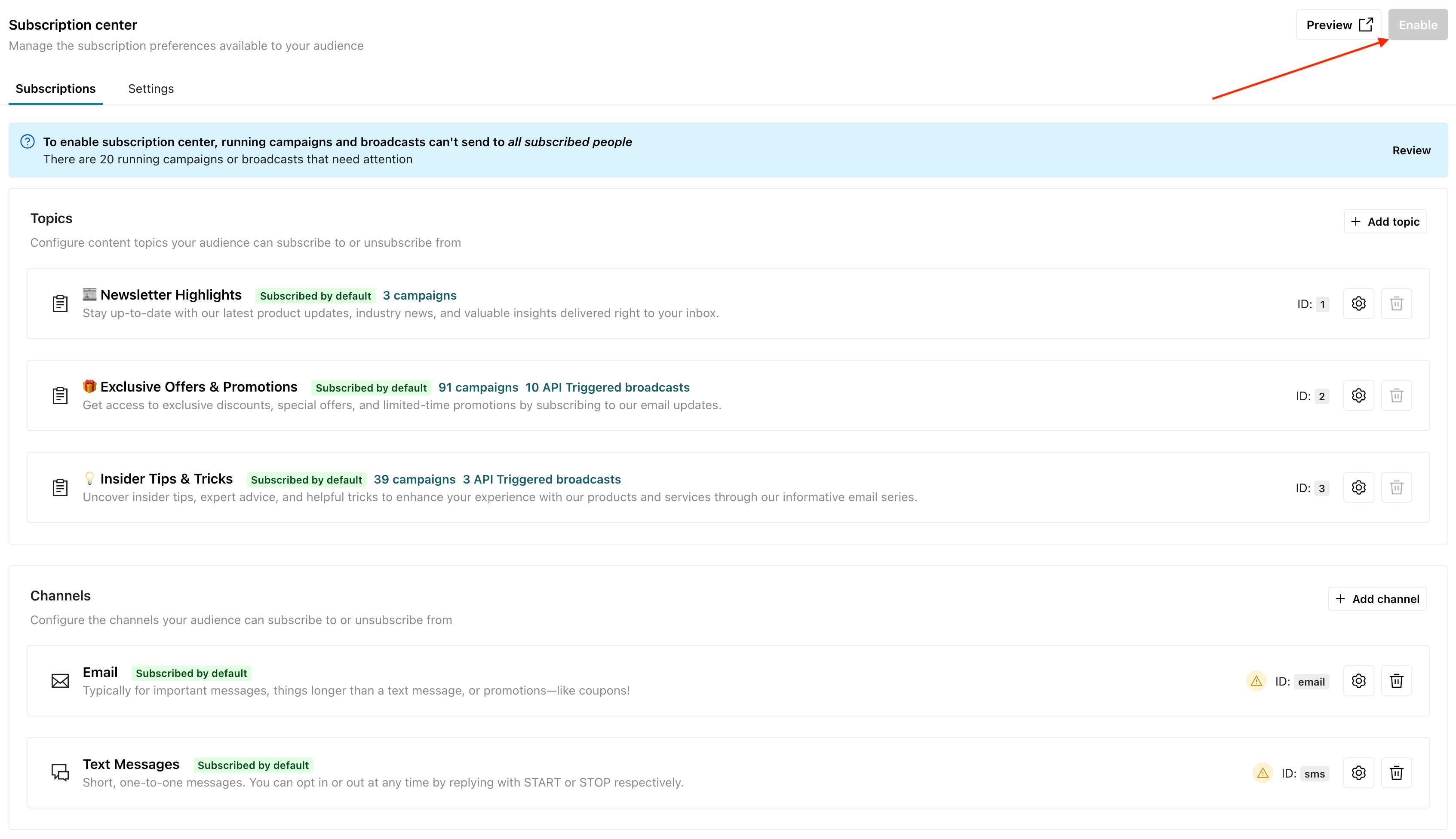
Task: Click the Enable button
Action: [1417, 24]
